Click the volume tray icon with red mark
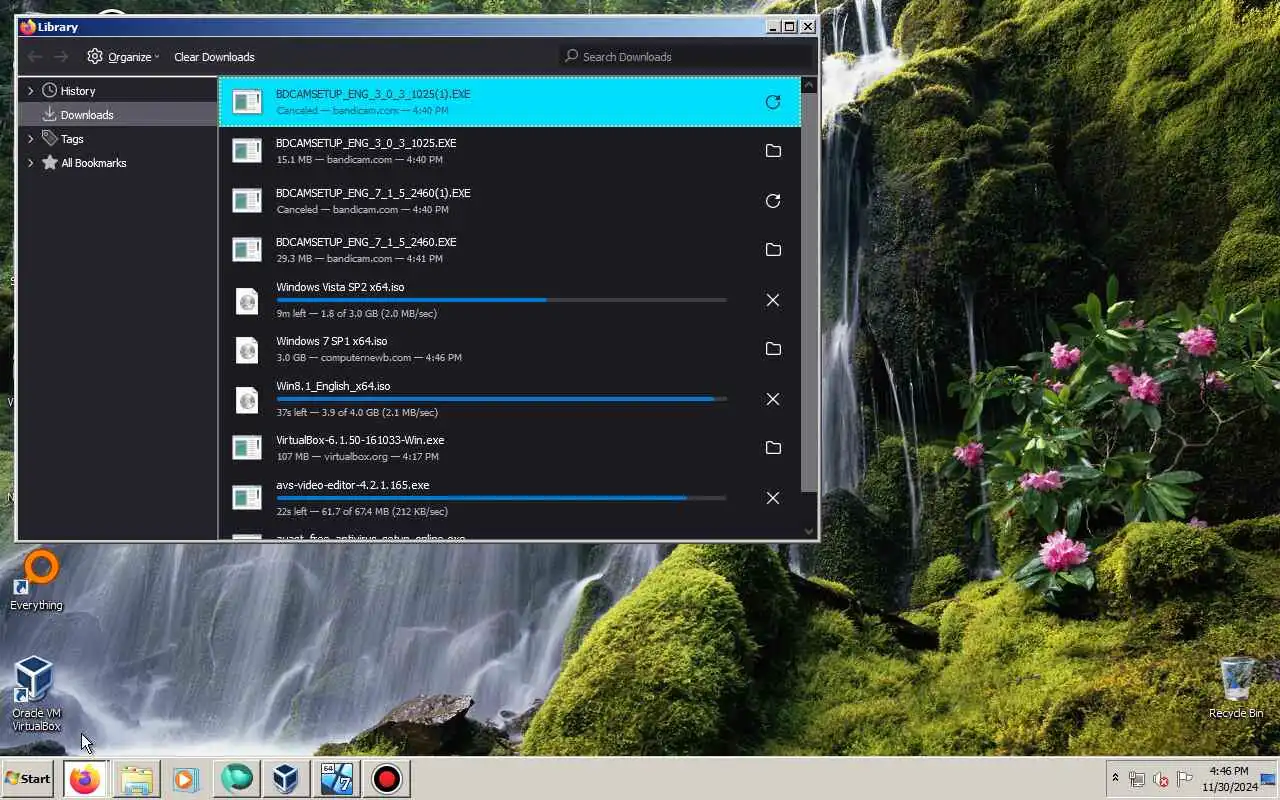This screenshot has height=800, width=1280. (1161, 779)
